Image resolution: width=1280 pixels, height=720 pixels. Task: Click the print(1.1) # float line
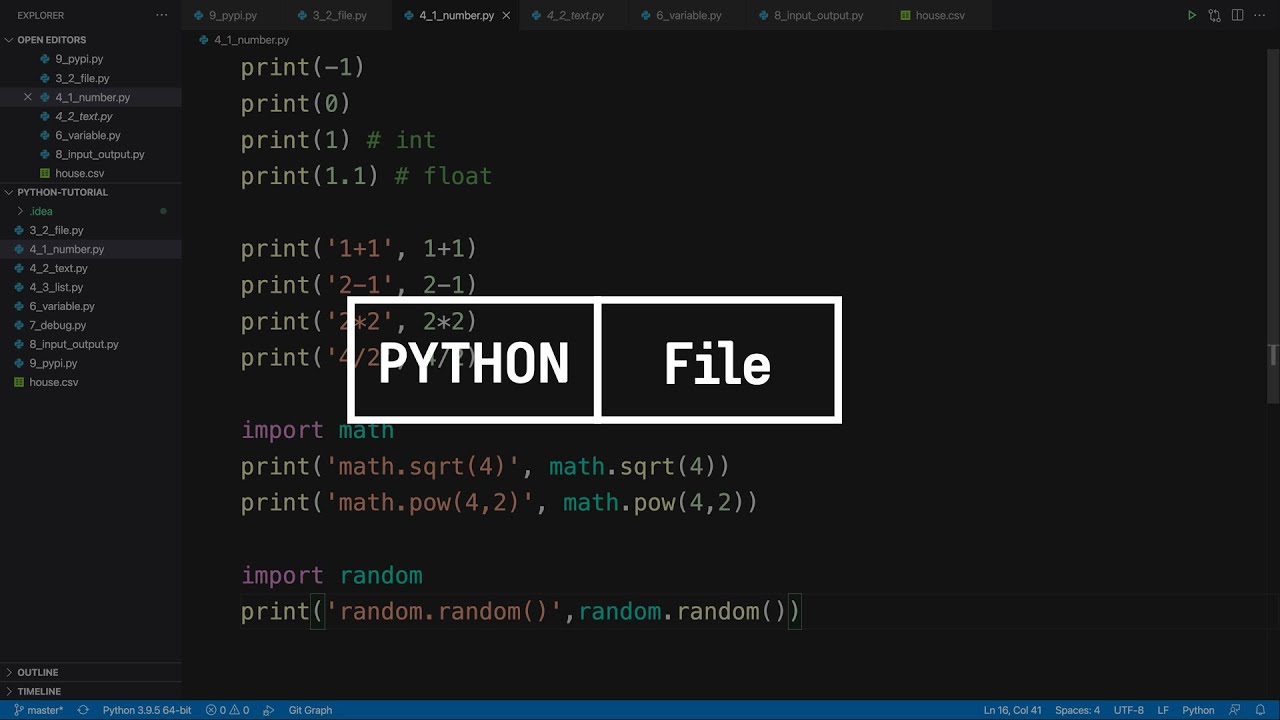366,176
